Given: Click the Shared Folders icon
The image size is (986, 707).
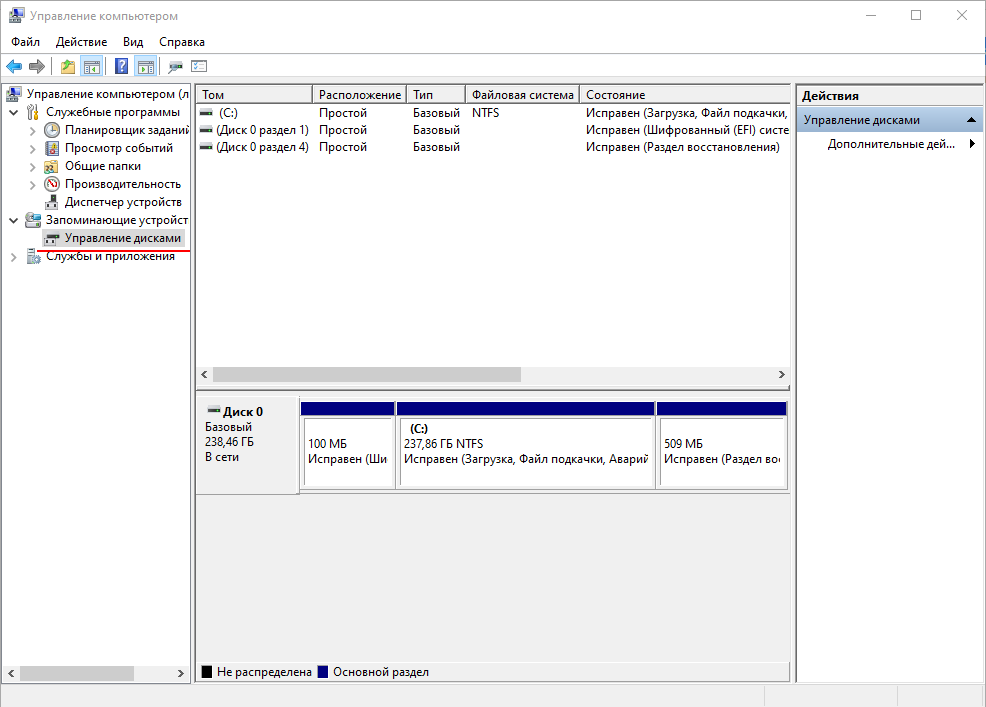Looking at the screenshot, I should (x=52, y=167).
